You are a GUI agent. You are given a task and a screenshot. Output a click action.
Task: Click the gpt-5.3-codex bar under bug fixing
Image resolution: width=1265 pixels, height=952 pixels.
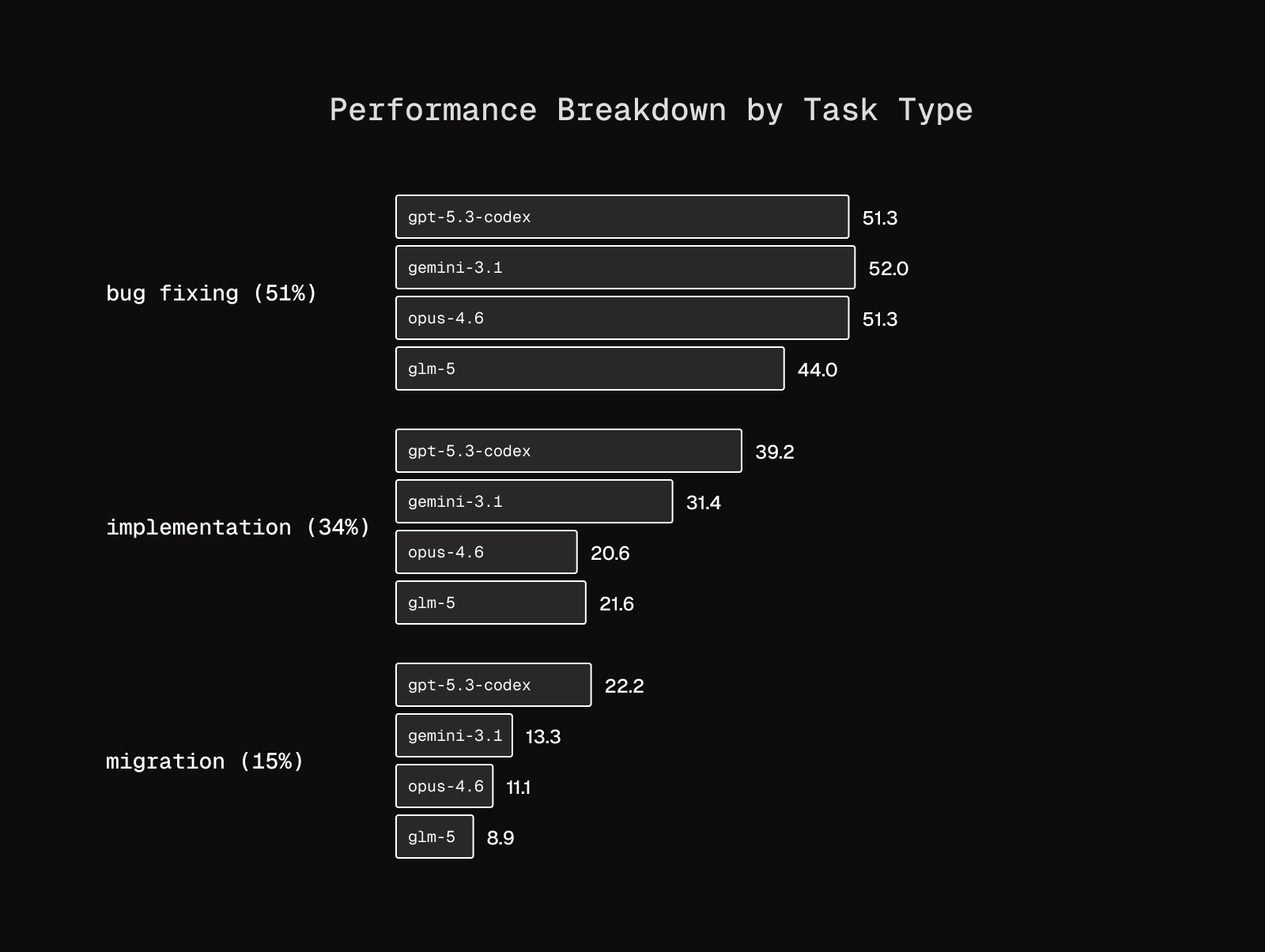(x=622, y=217)
